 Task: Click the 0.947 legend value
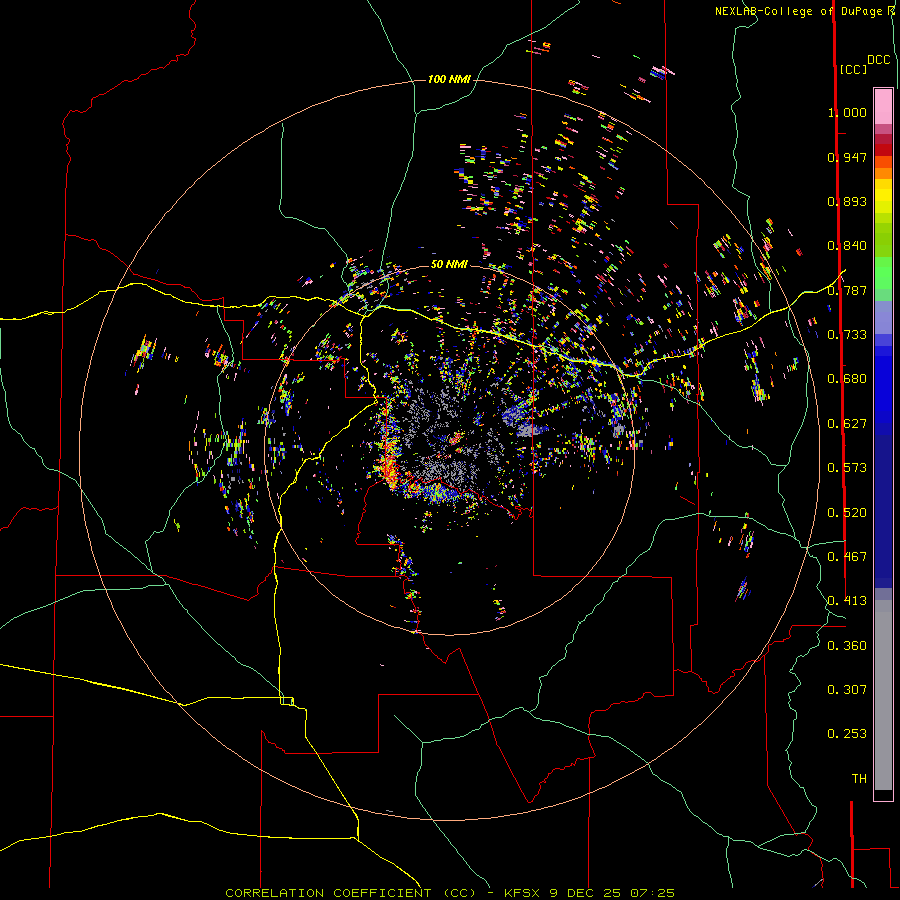(x=847, y=157)
